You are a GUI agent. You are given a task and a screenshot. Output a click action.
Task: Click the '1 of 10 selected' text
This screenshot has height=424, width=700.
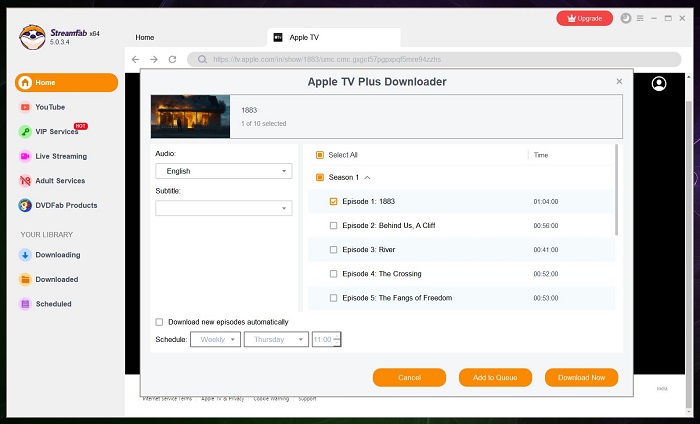[264, 124]
